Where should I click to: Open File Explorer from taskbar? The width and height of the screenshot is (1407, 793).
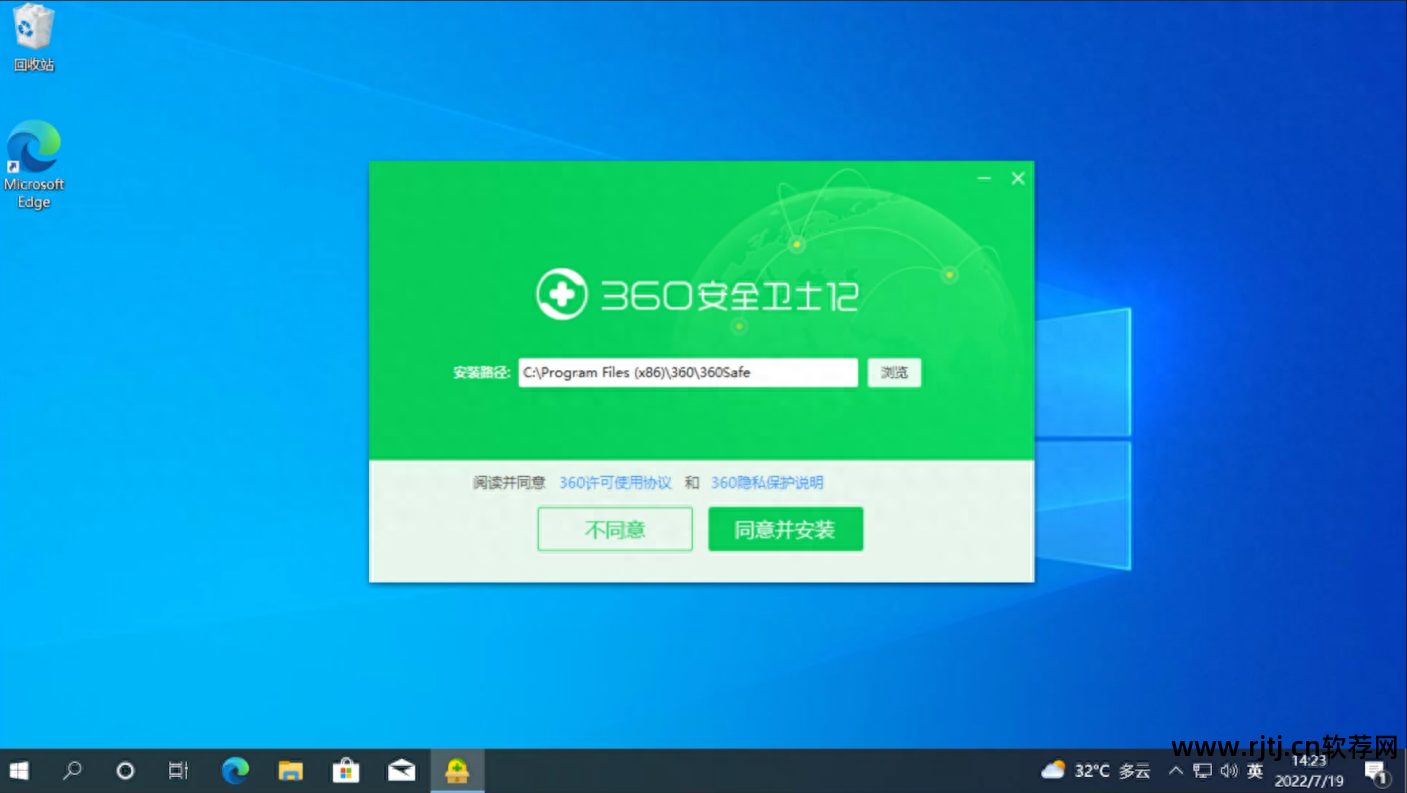tap(291, 771)
